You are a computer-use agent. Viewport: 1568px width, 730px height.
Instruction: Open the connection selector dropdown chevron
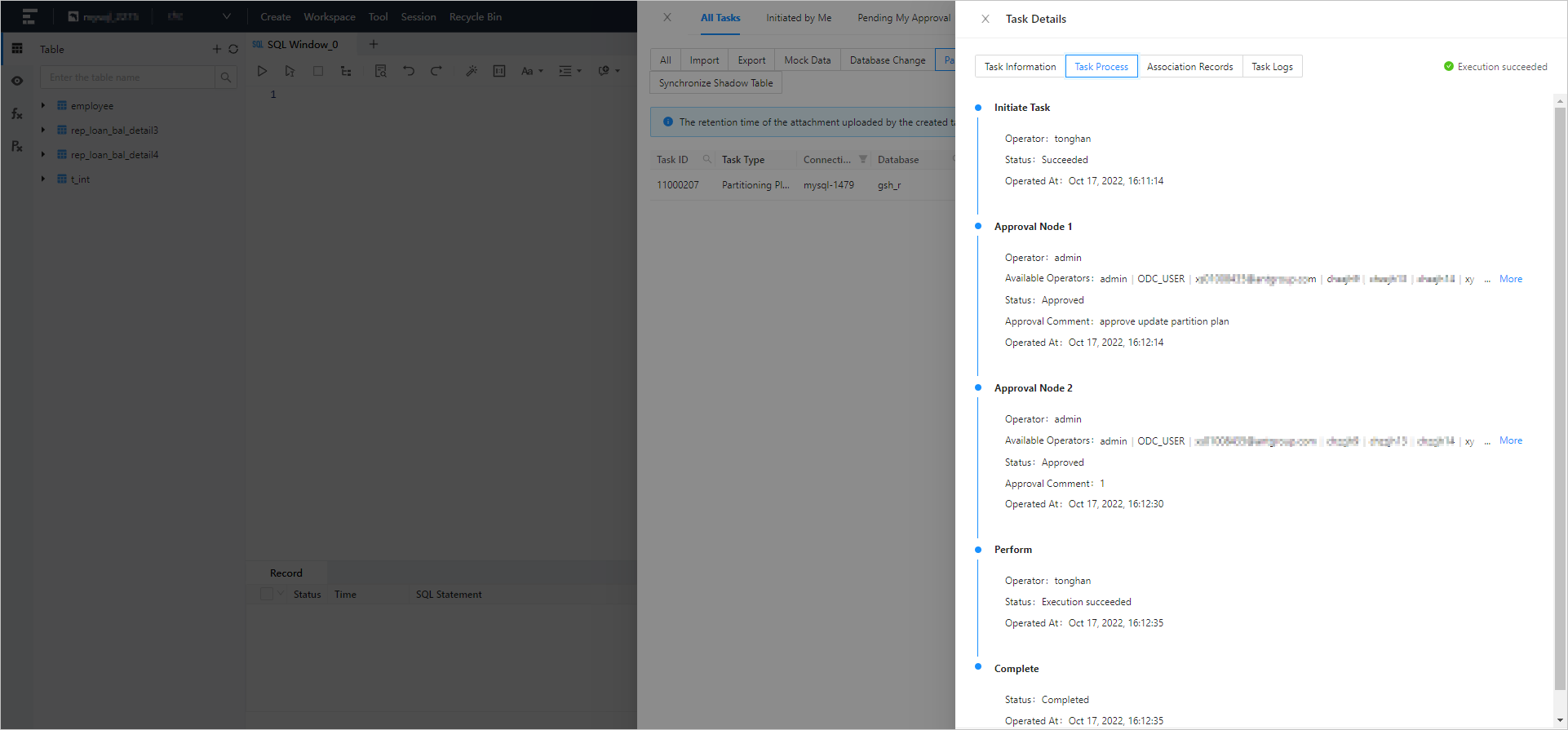pos(227,16)
